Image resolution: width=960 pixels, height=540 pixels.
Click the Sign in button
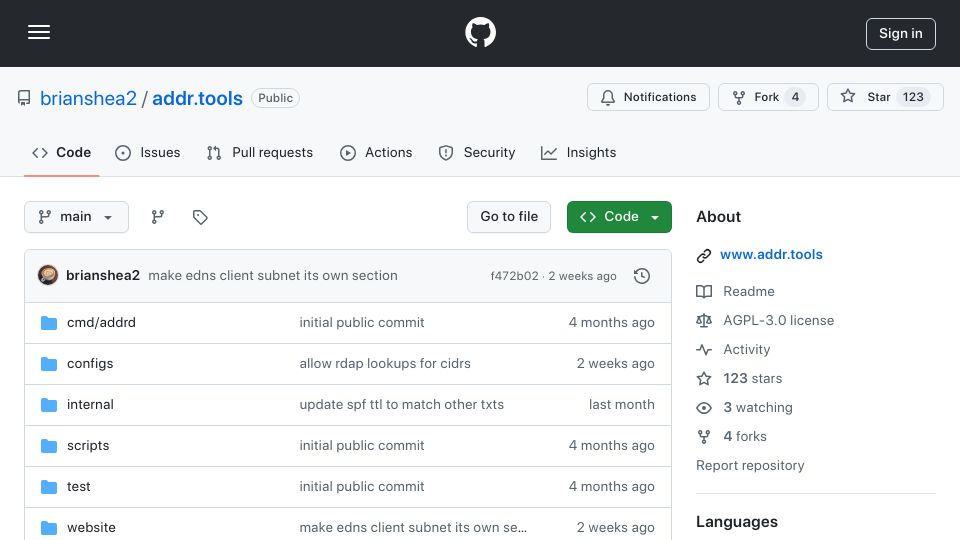(x=901, y=34)
